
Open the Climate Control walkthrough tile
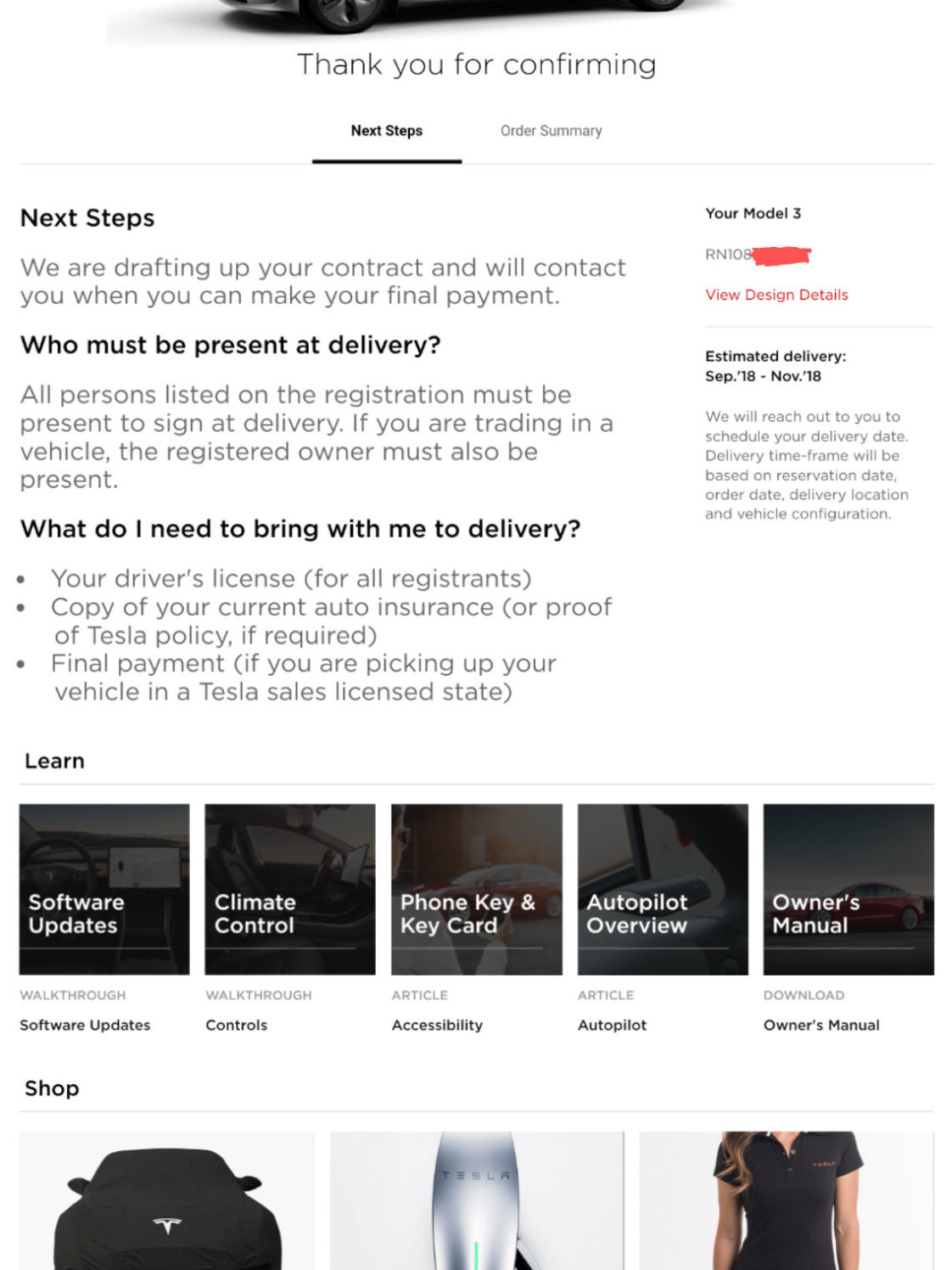pyautogui.click(x=290, y=889)
